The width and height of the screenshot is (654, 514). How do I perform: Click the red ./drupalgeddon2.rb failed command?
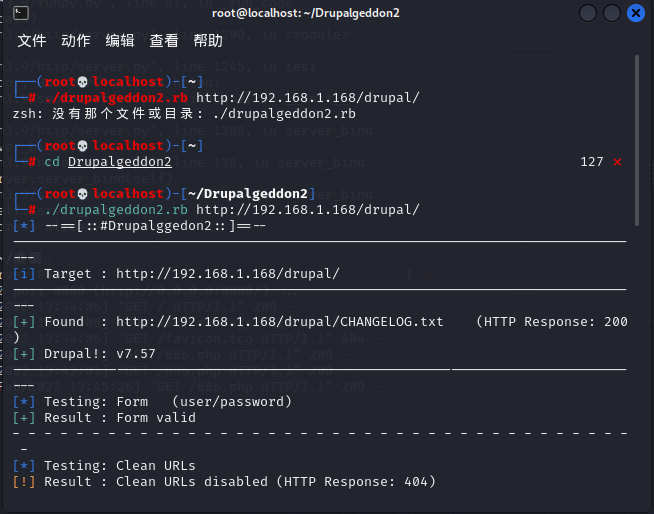click(116, 98)
